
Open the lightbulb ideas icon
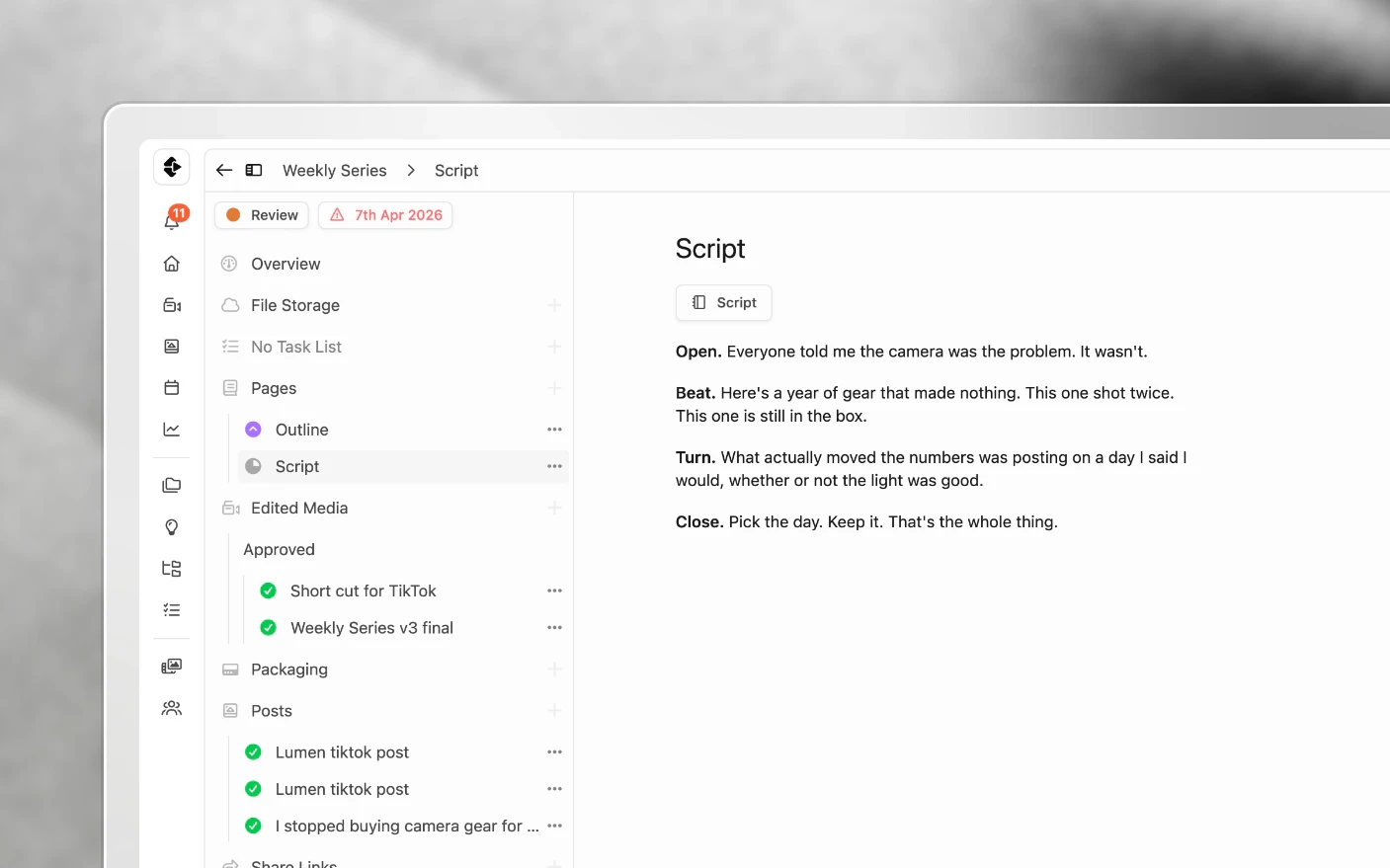point(172,527)
